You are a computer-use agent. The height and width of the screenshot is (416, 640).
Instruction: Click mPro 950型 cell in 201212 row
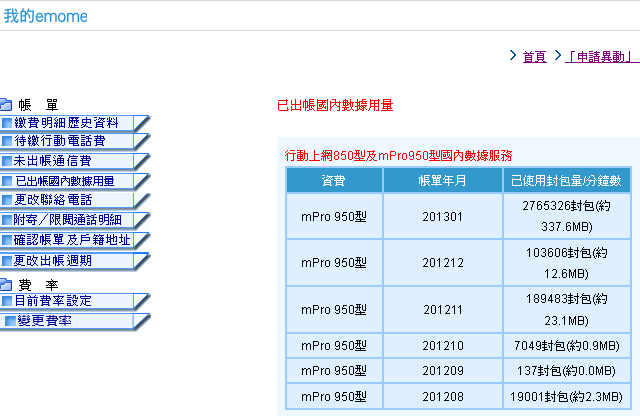334,263
